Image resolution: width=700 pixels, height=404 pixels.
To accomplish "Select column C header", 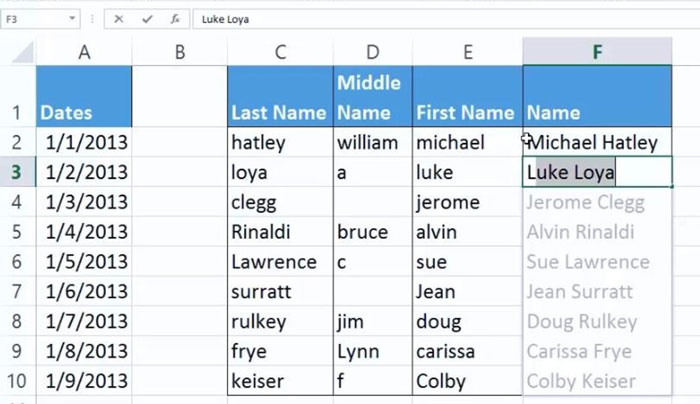I will coord(280,52).
